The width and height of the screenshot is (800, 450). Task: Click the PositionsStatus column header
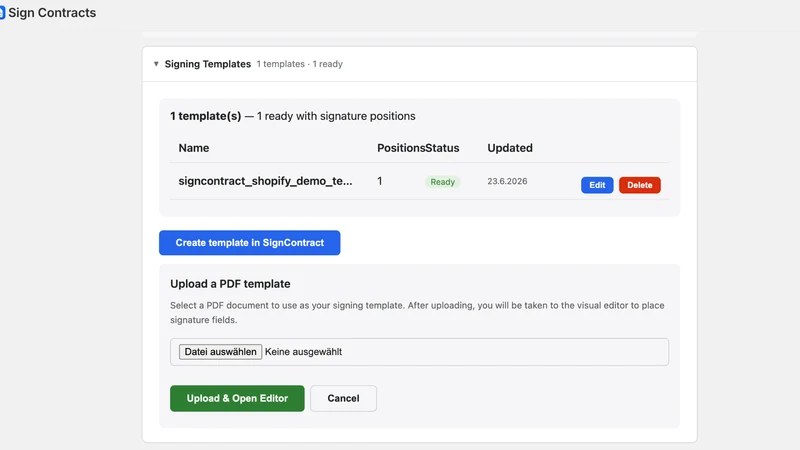coord(418,148)
